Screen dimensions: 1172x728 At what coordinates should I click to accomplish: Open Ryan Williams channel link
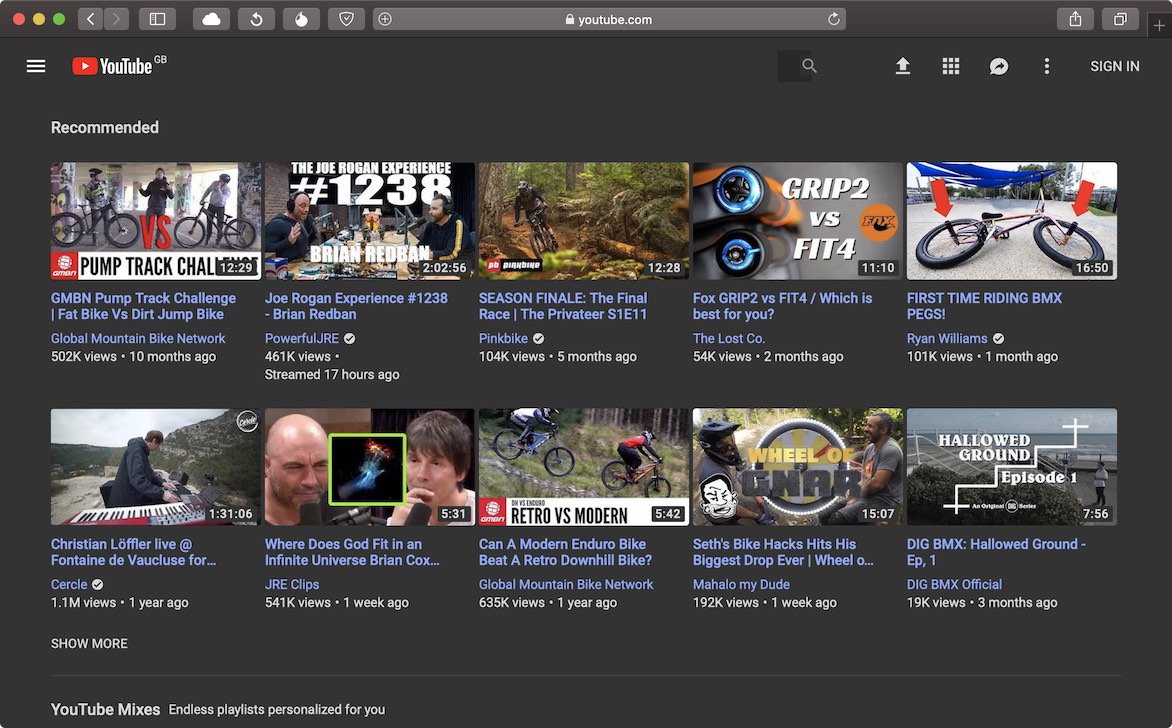coord(947,339)
